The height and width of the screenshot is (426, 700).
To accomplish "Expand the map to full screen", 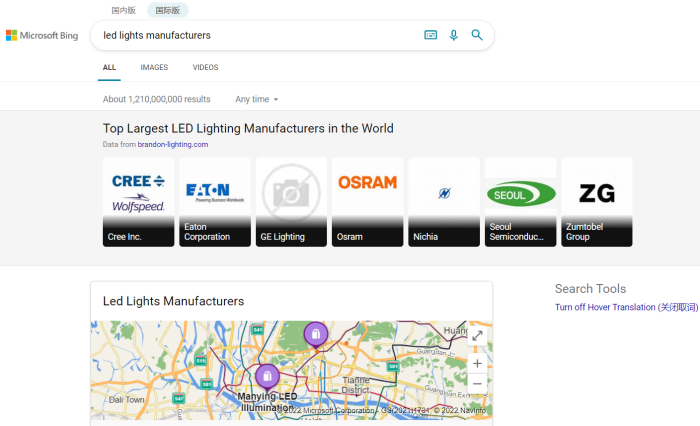I will tap(477, 336).
